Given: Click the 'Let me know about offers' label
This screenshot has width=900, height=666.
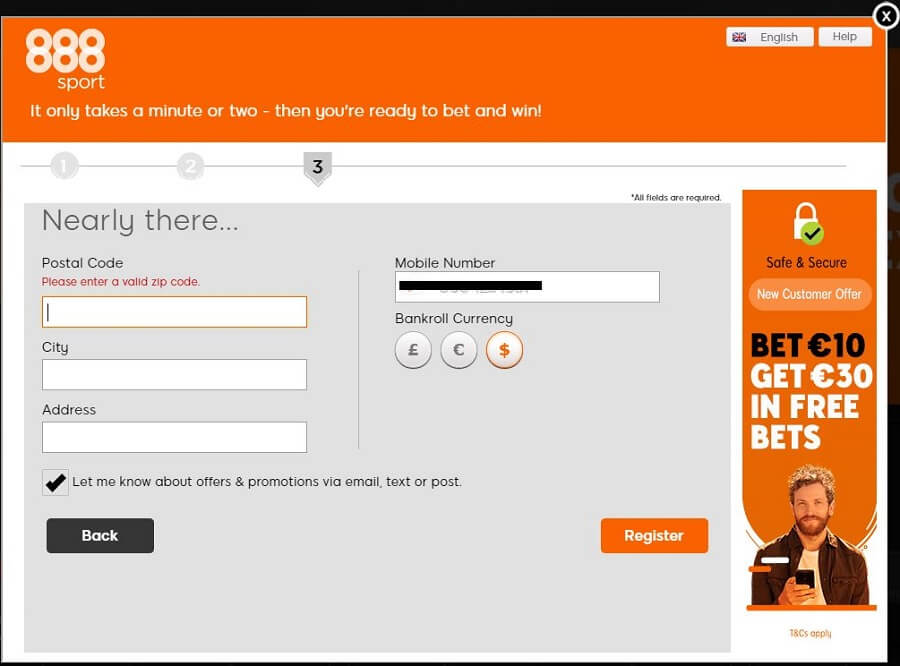Looking at the screenshot, I should point(267,482).
